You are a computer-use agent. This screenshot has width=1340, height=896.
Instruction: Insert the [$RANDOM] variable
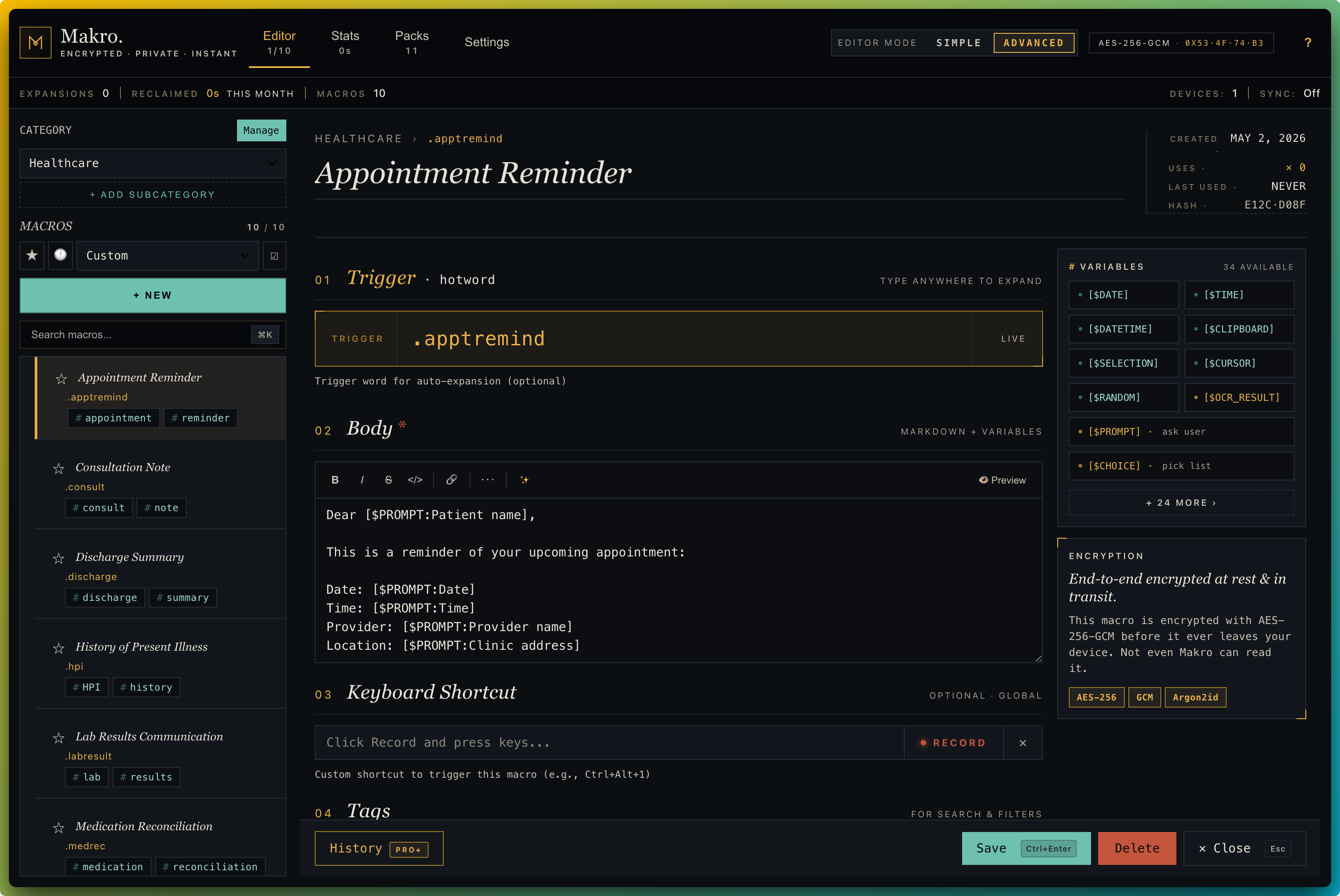1123,398
